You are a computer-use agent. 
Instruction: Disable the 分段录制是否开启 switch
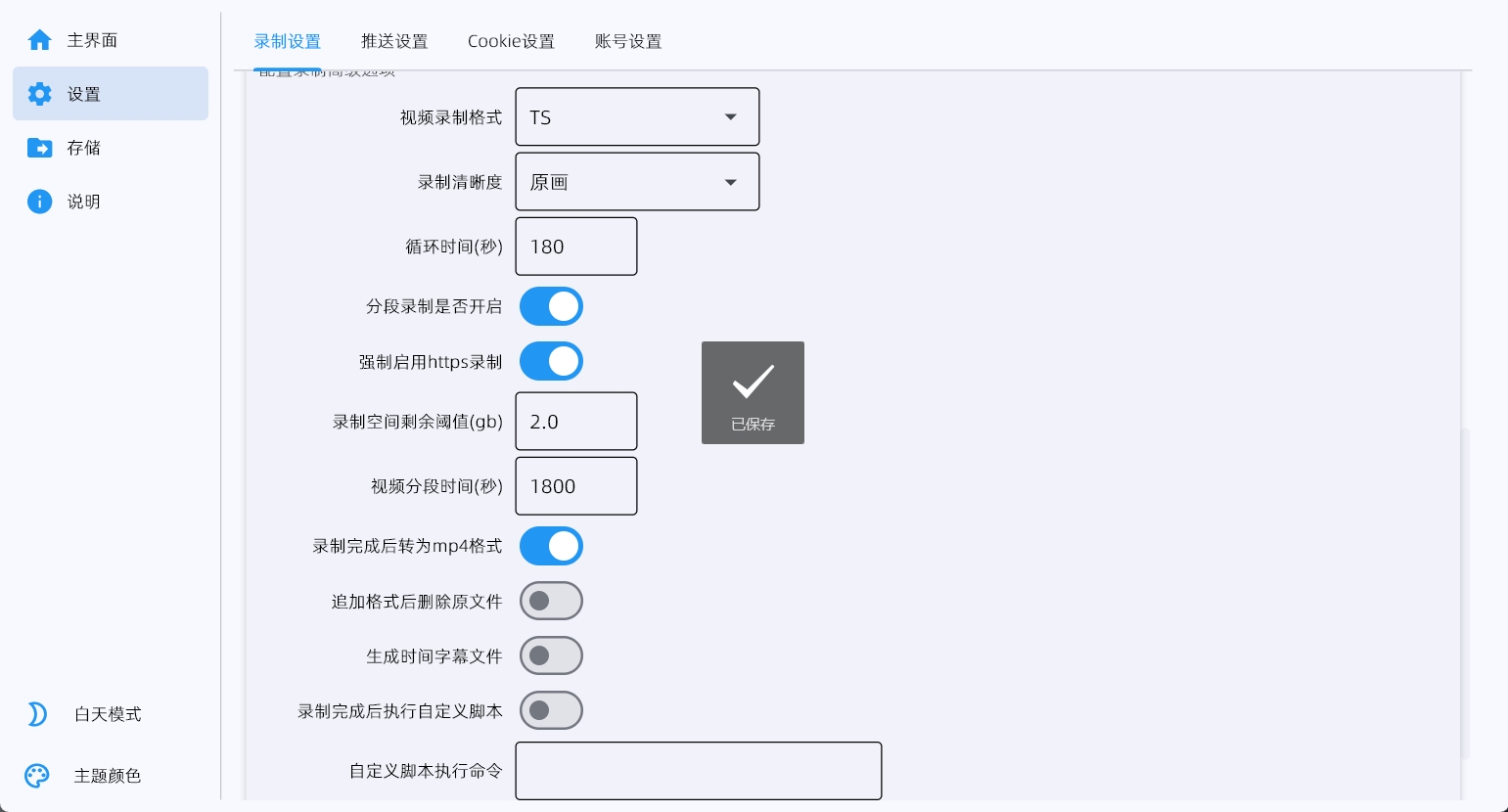[x=551, y=306]
